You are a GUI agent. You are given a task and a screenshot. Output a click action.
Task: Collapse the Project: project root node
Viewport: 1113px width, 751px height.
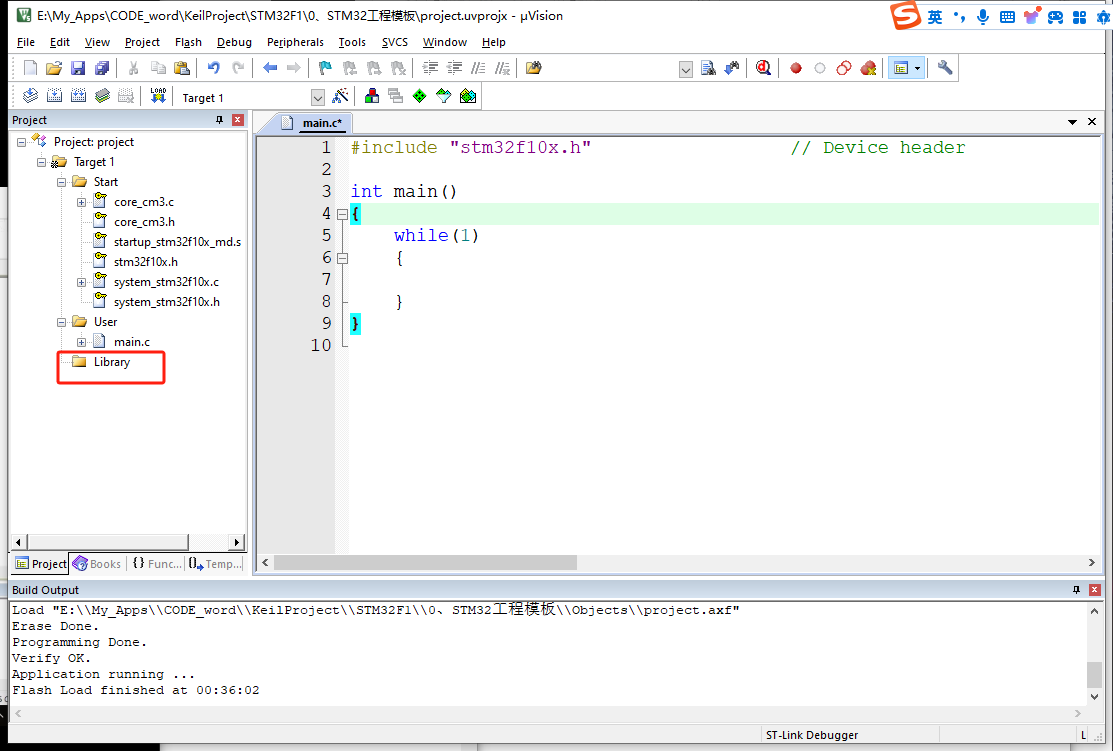tap(21, 142)
